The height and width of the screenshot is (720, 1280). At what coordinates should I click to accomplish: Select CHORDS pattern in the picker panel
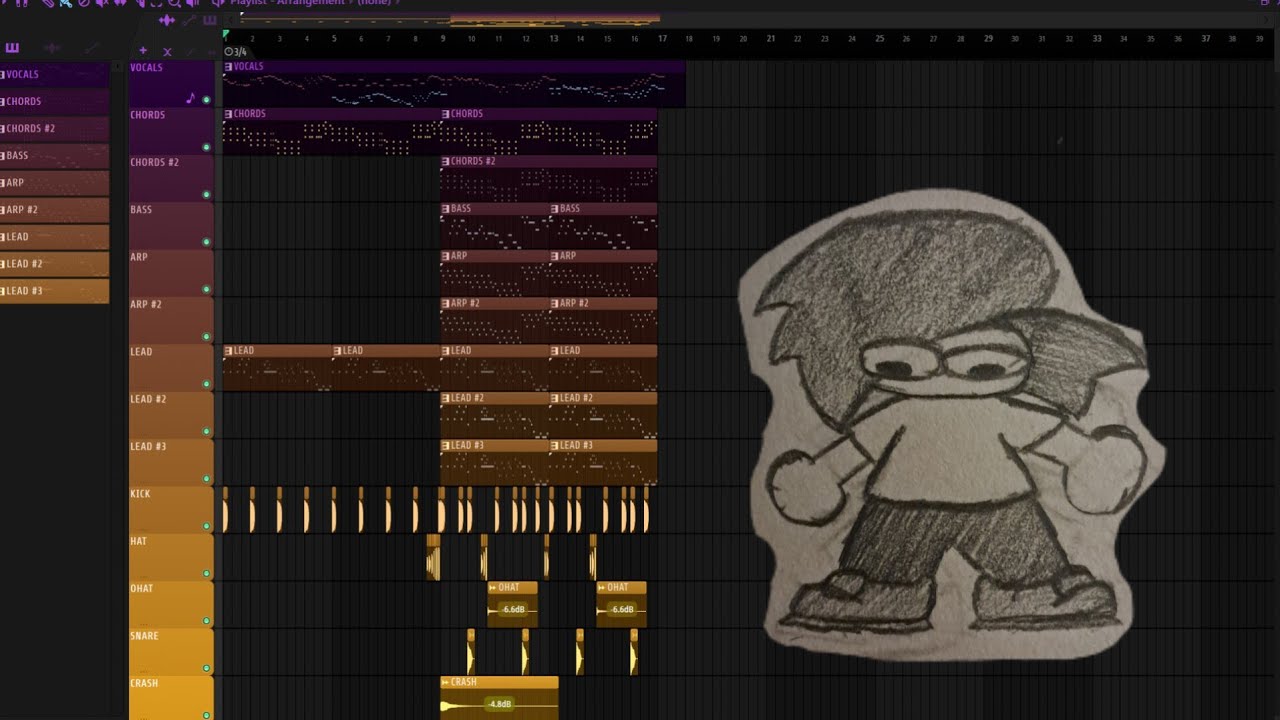click(x=54, y=101)
